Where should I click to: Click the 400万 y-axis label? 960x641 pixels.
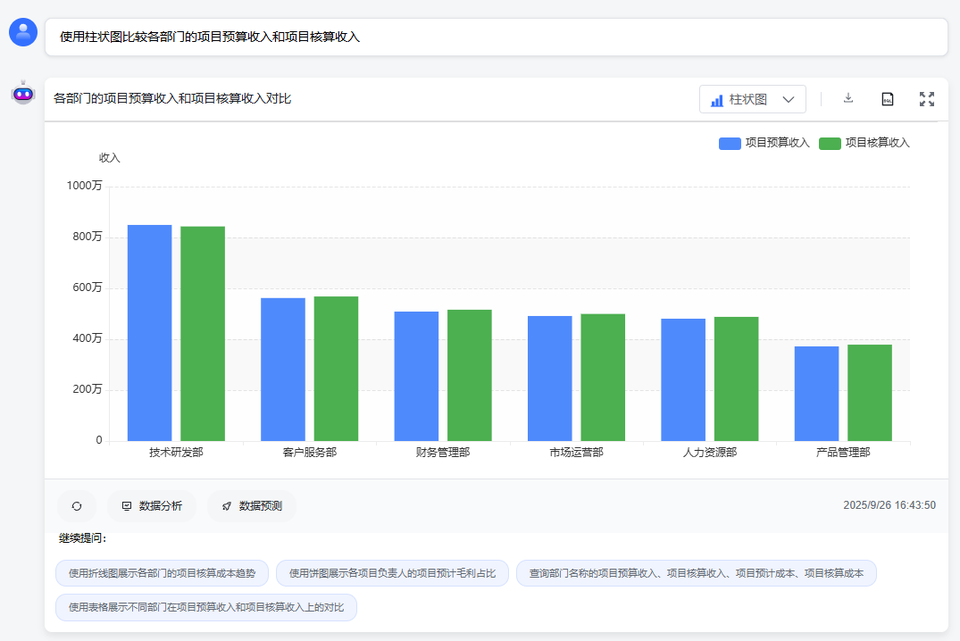click(x=88, y=339)
